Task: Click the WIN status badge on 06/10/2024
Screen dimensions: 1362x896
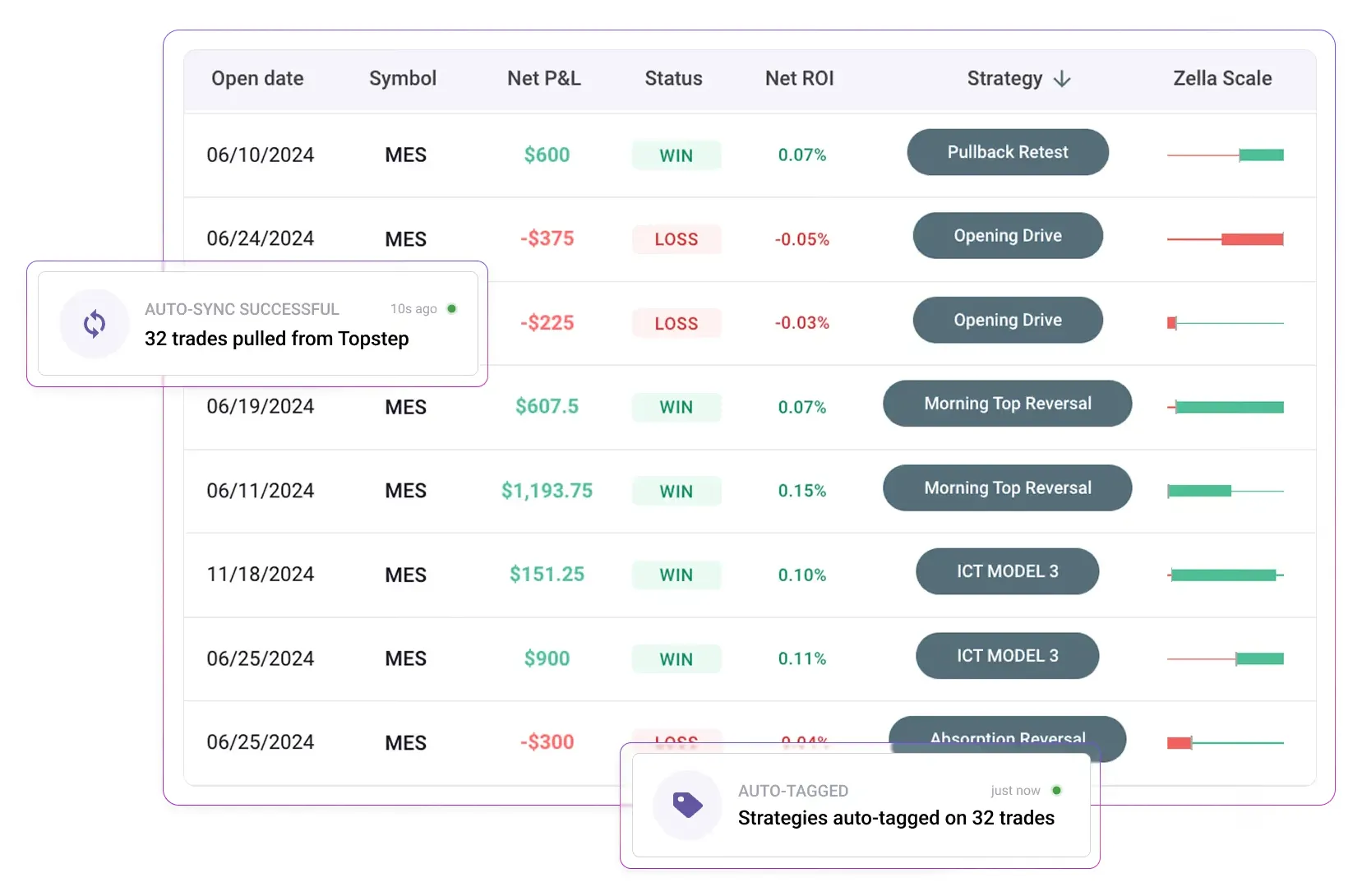Action: click(x=676, y=155)
